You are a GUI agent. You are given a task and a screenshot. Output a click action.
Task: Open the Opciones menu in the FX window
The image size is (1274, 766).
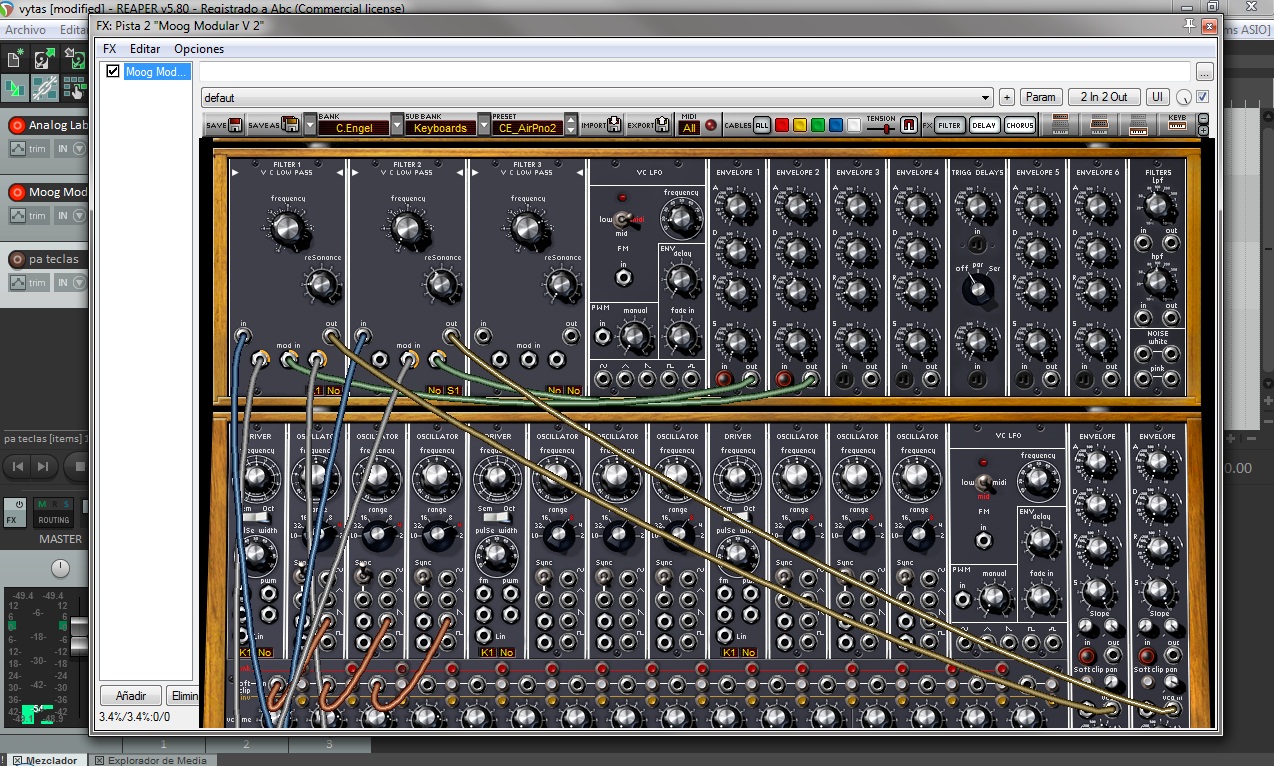click(199, 49)
